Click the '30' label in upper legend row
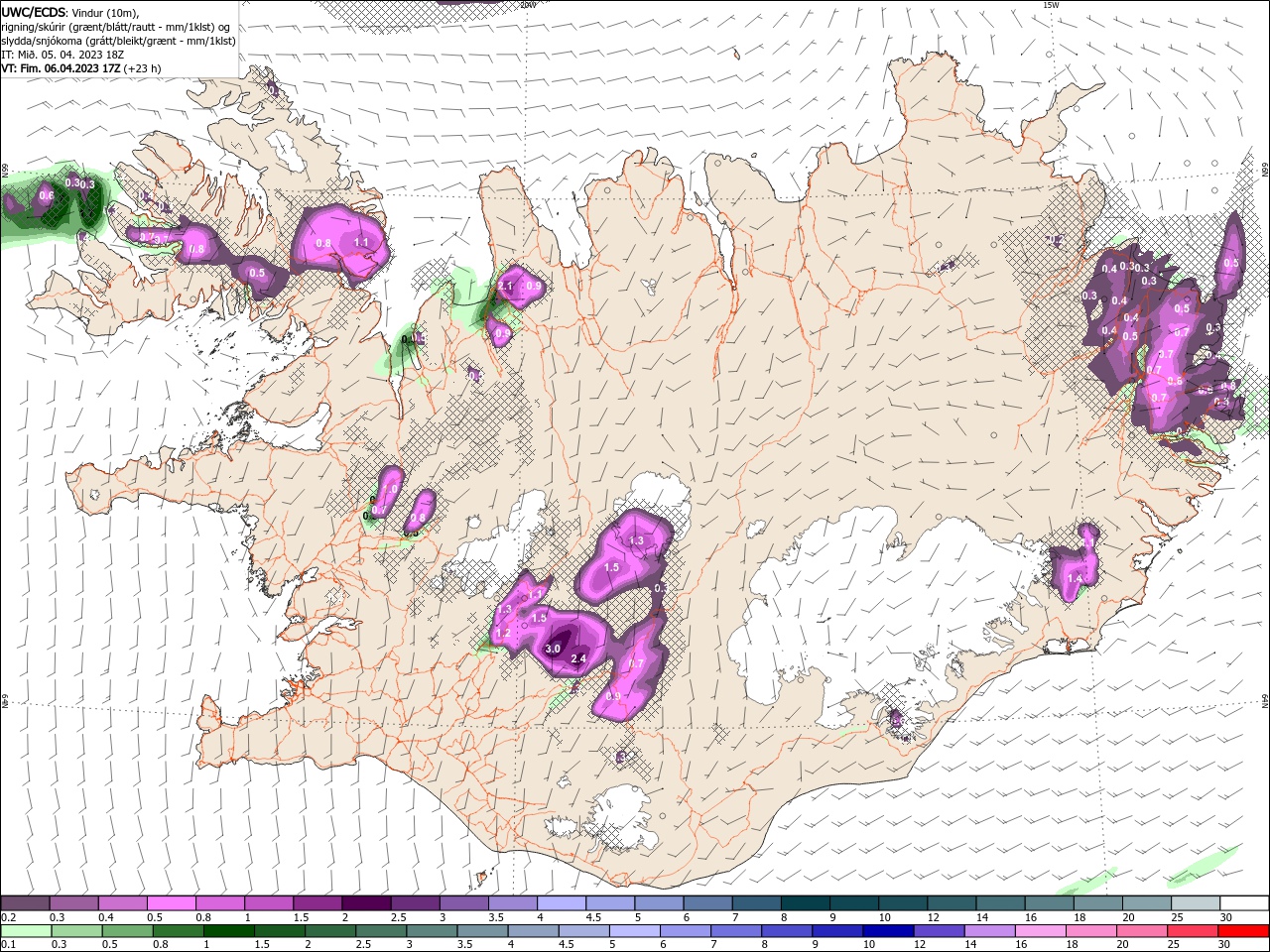 [1226, 917]
